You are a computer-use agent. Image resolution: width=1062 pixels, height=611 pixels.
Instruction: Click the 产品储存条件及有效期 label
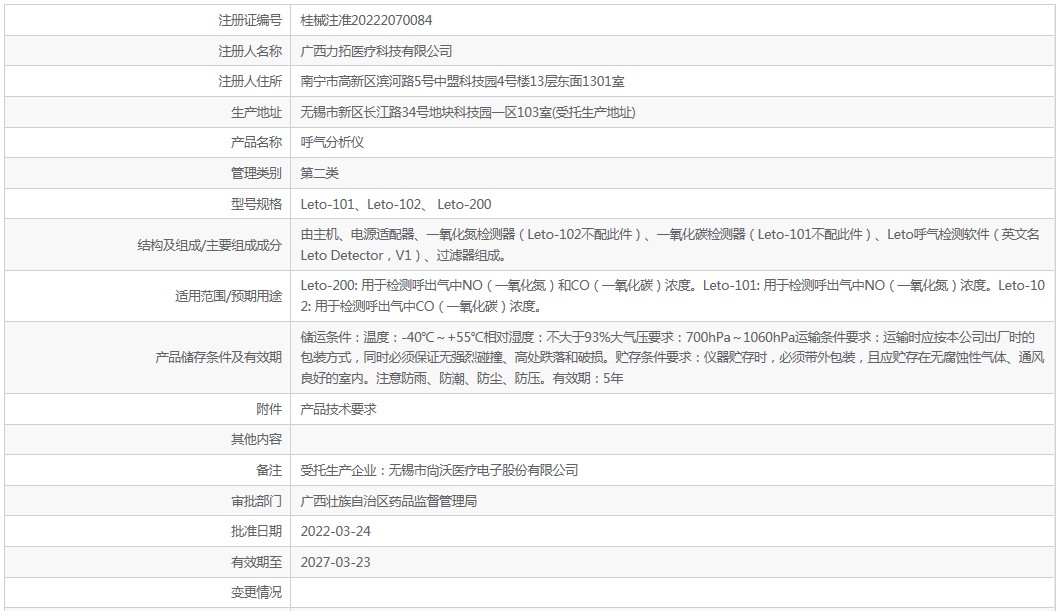(219, 357)
